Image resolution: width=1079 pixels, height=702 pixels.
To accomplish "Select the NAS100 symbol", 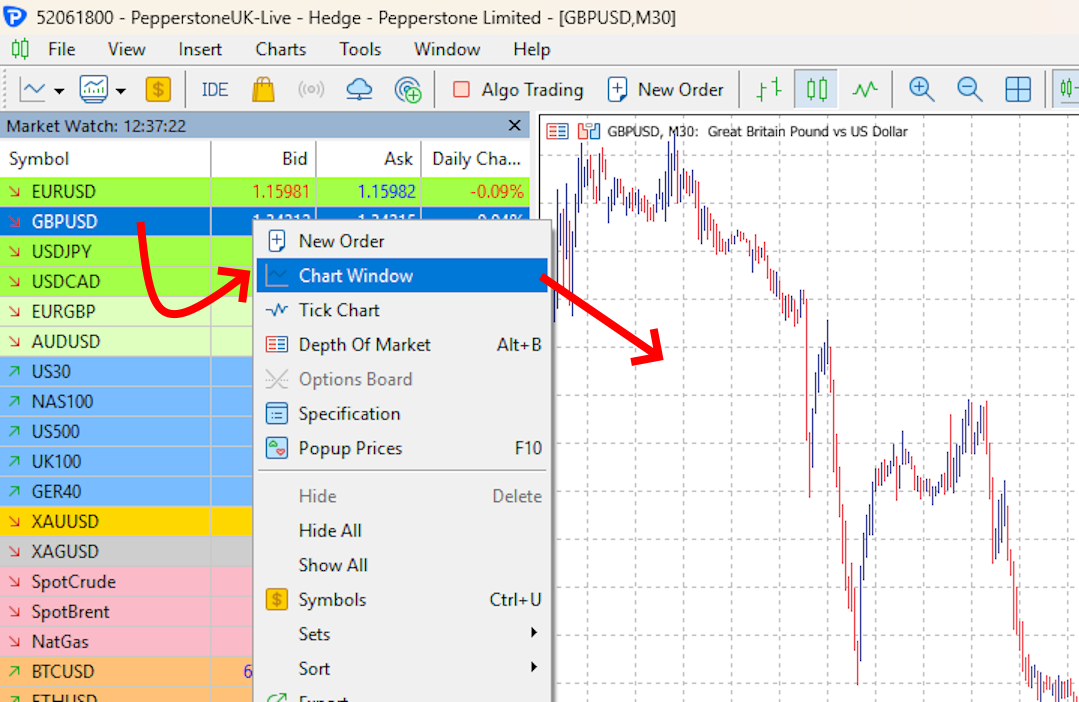I will (62, 401).
